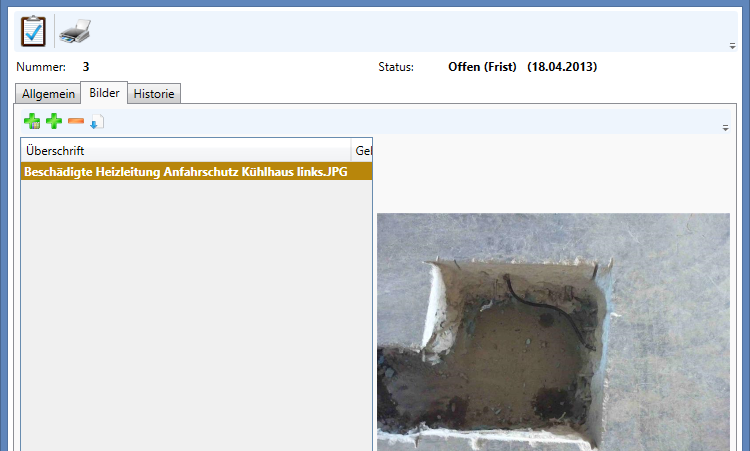
Task: Click the damaged heating pipe photo preview
Action: [553, 332]
